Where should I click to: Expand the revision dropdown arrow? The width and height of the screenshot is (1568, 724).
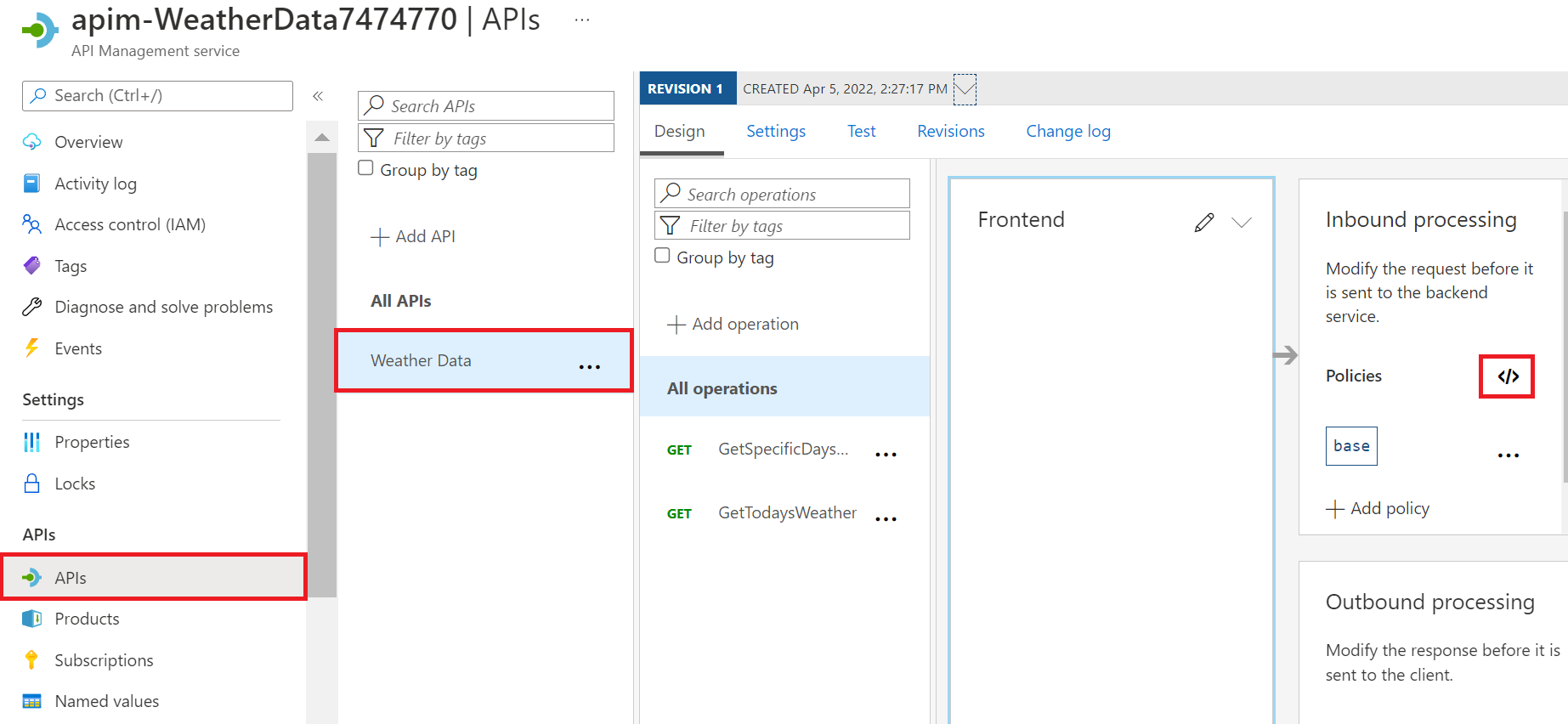tap(965, 88)
